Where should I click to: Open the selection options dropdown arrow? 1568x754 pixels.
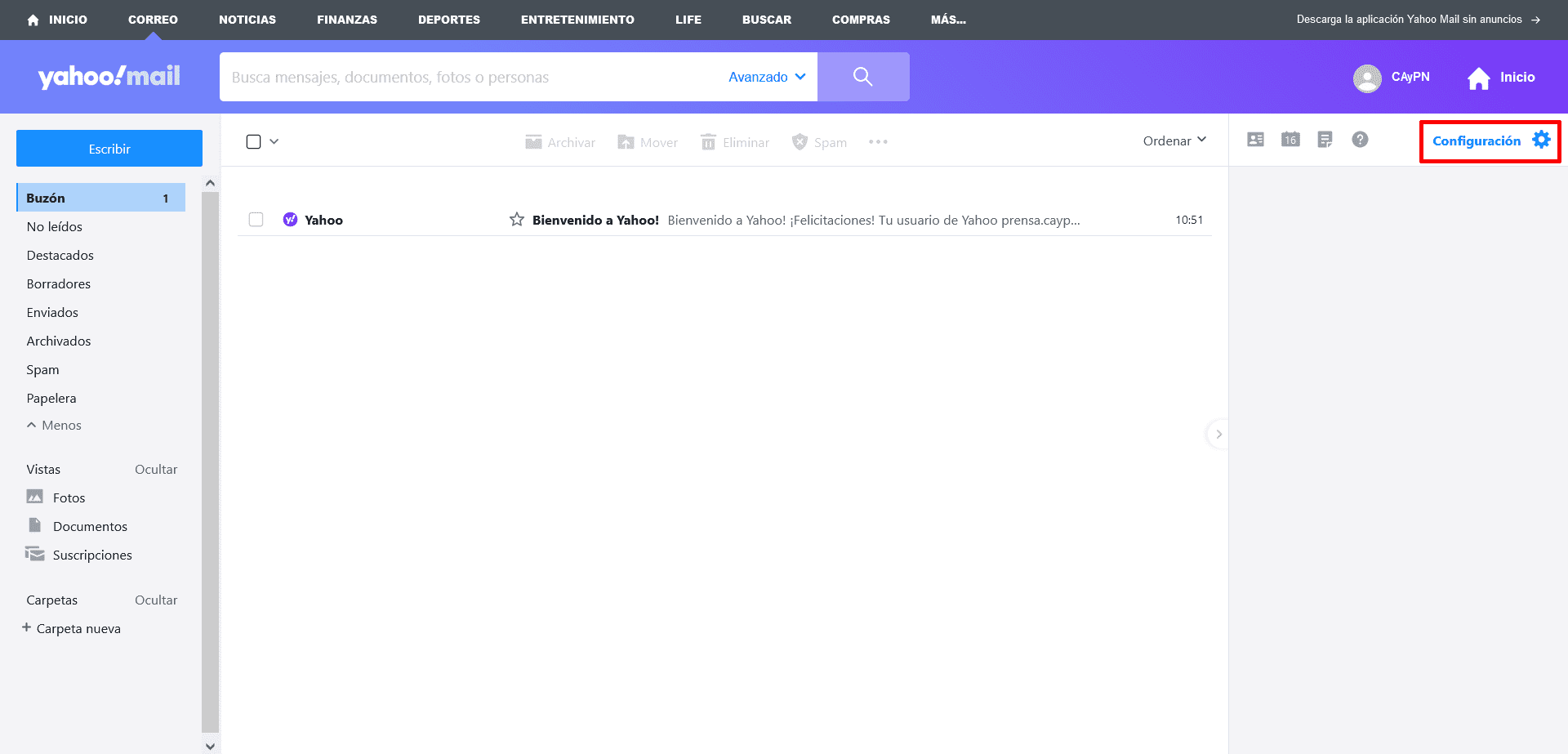point(274,141)
